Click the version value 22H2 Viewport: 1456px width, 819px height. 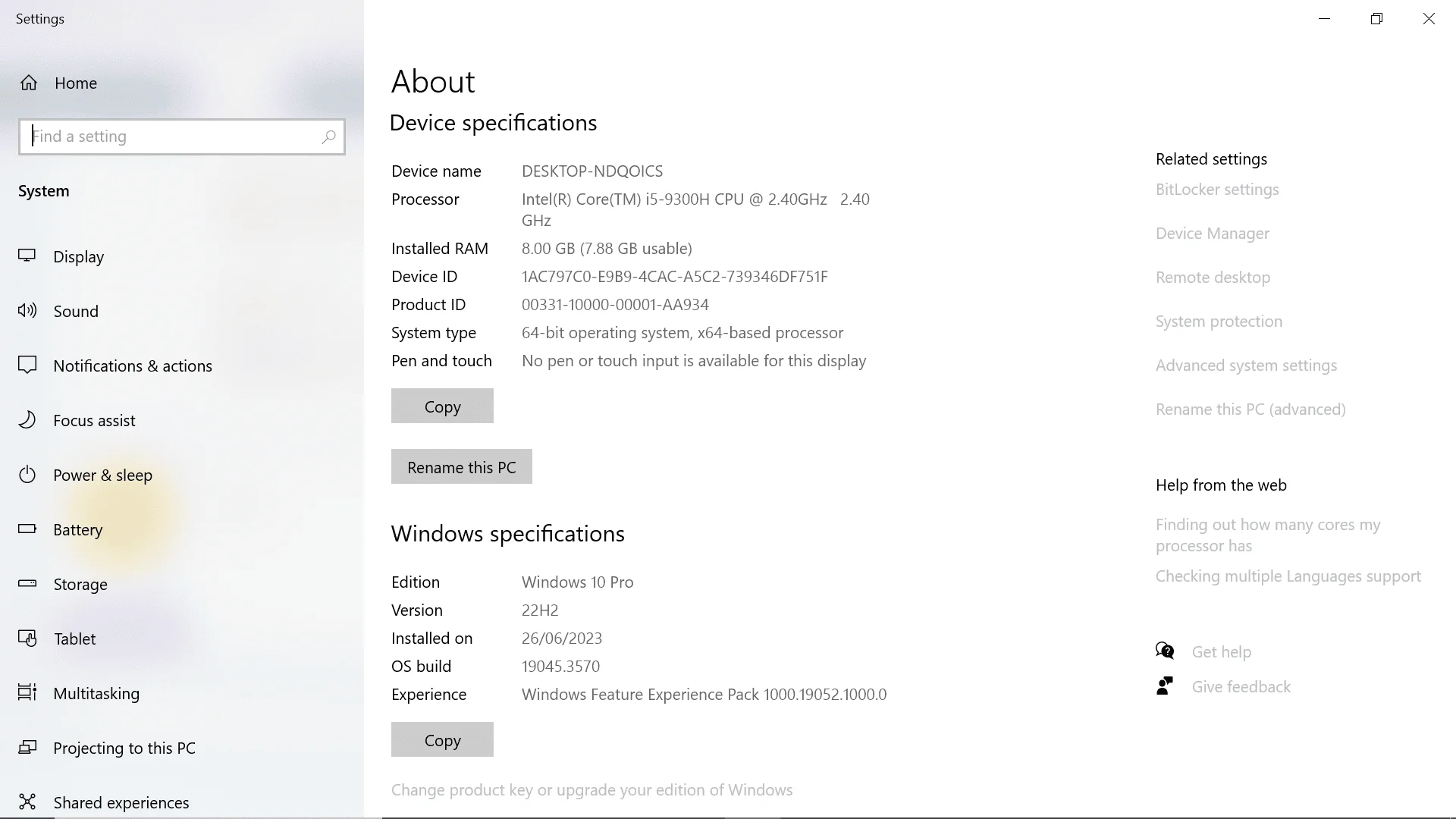(x=540, y=610)
